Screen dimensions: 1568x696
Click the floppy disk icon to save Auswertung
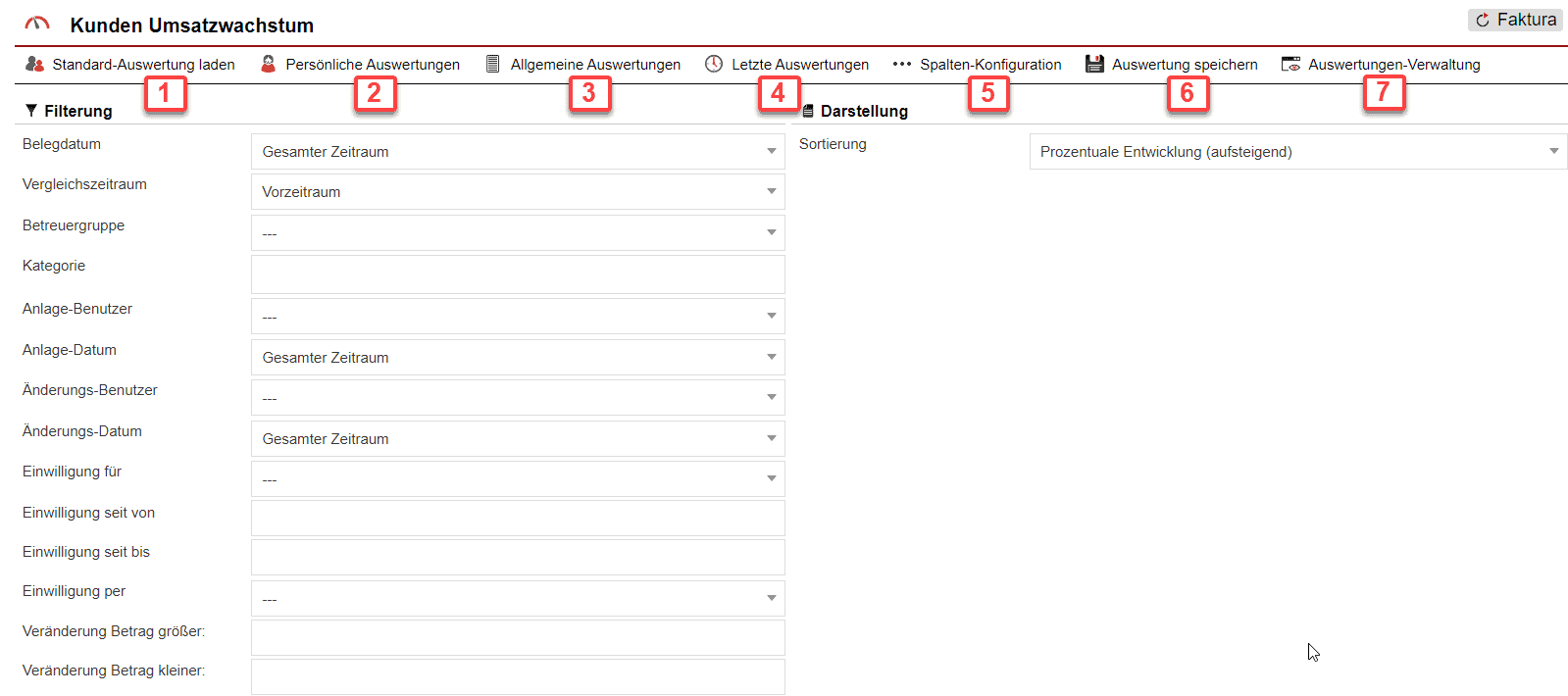tap(1094, 65)
